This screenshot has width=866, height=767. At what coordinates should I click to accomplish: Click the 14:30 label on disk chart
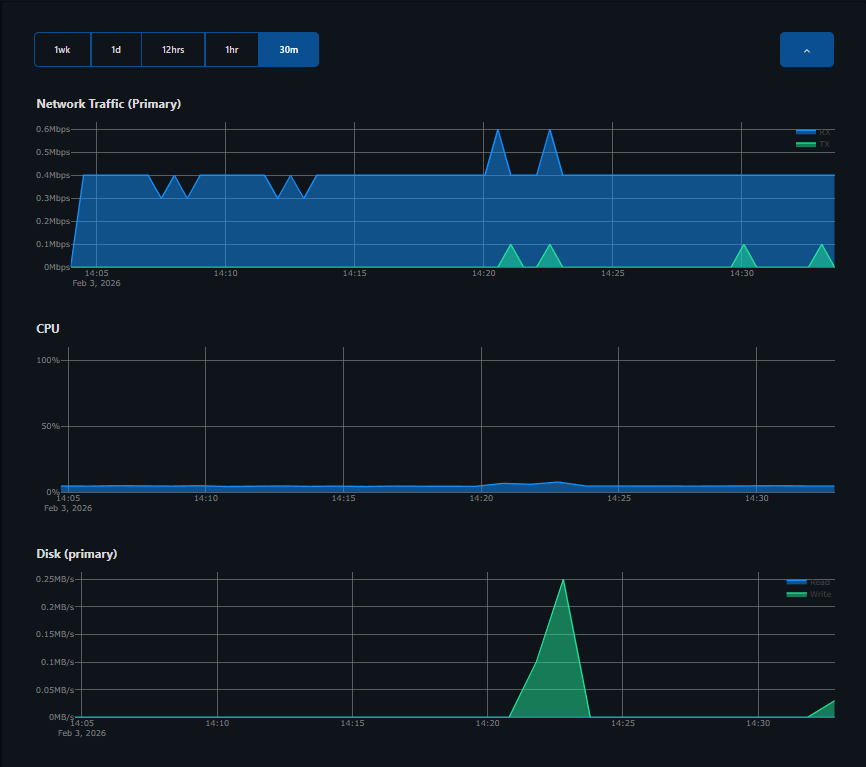coord(758,723)
